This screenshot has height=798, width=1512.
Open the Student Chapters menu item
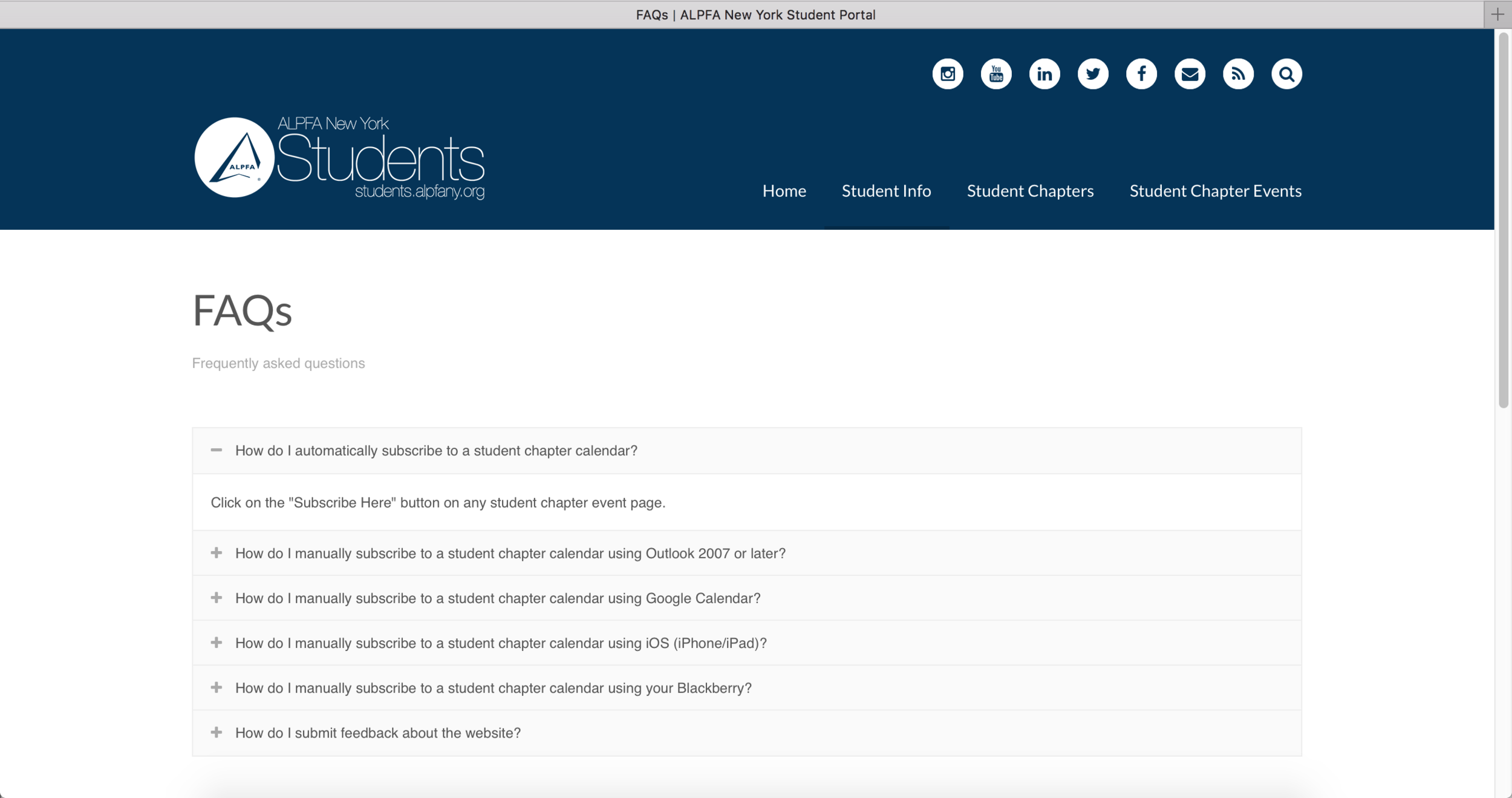(1030, 191)
